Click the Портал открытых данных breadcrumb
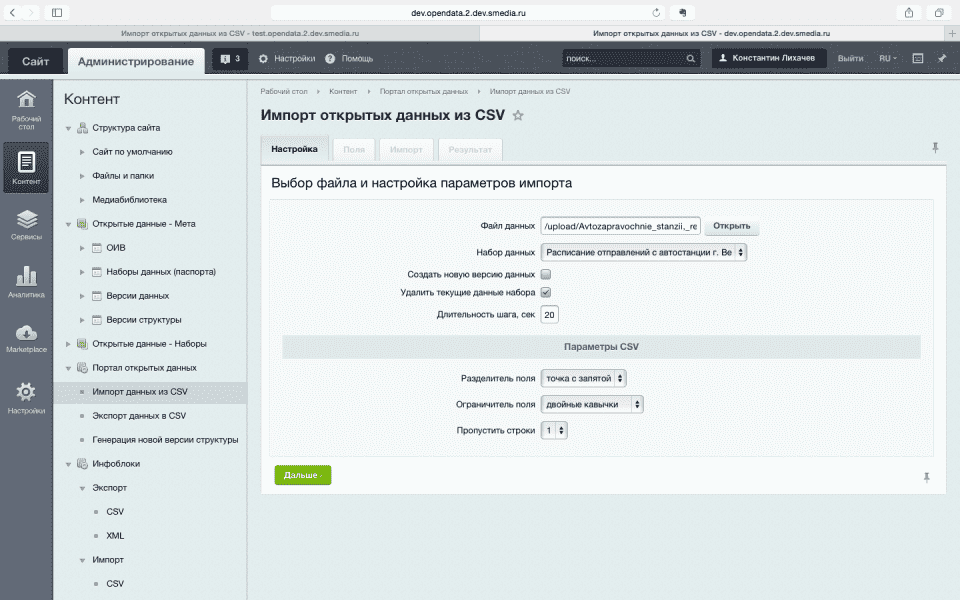 coord(424,91)
